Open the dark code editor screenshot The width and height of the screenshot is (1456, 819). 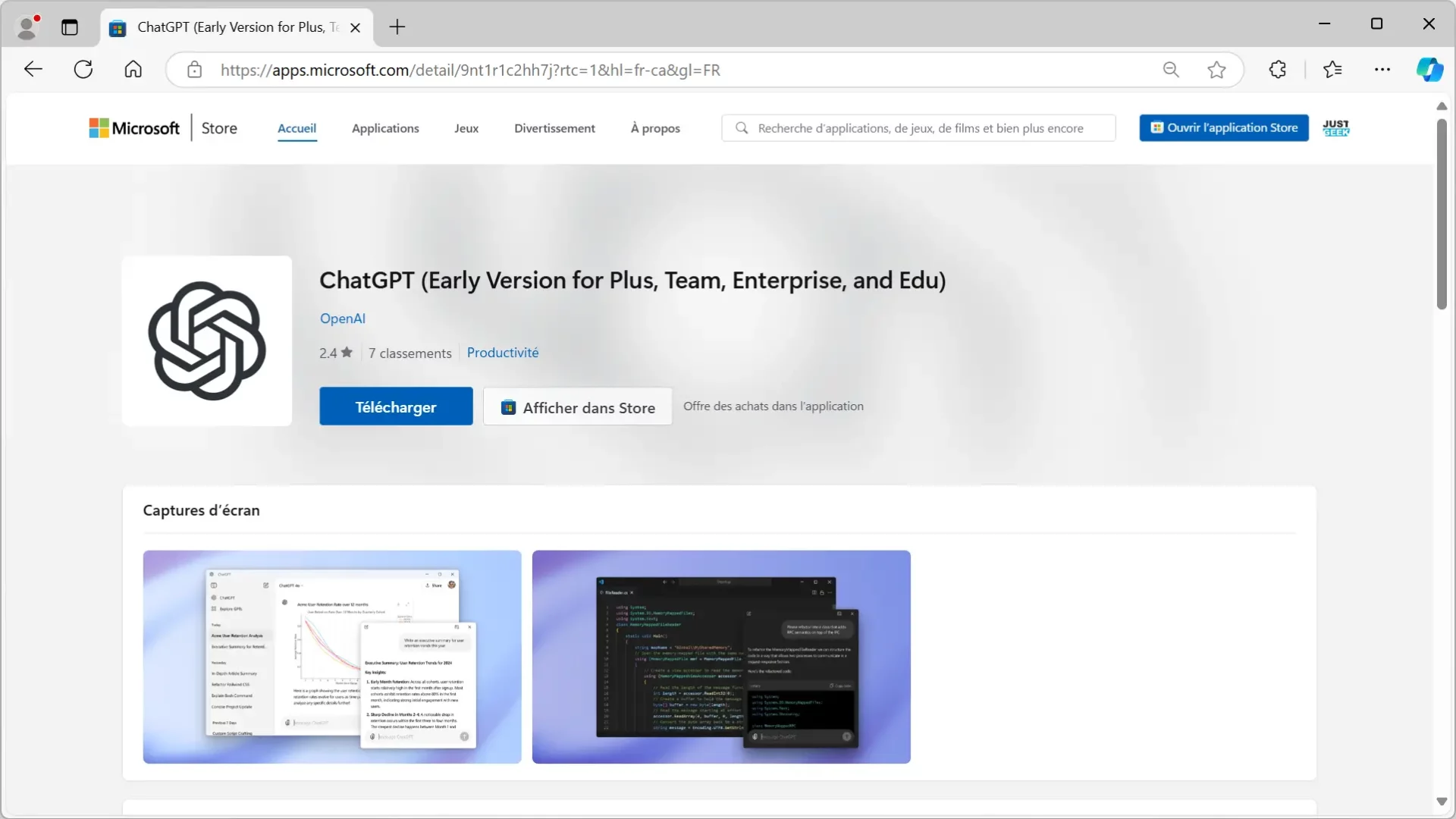tap(721, 657)
